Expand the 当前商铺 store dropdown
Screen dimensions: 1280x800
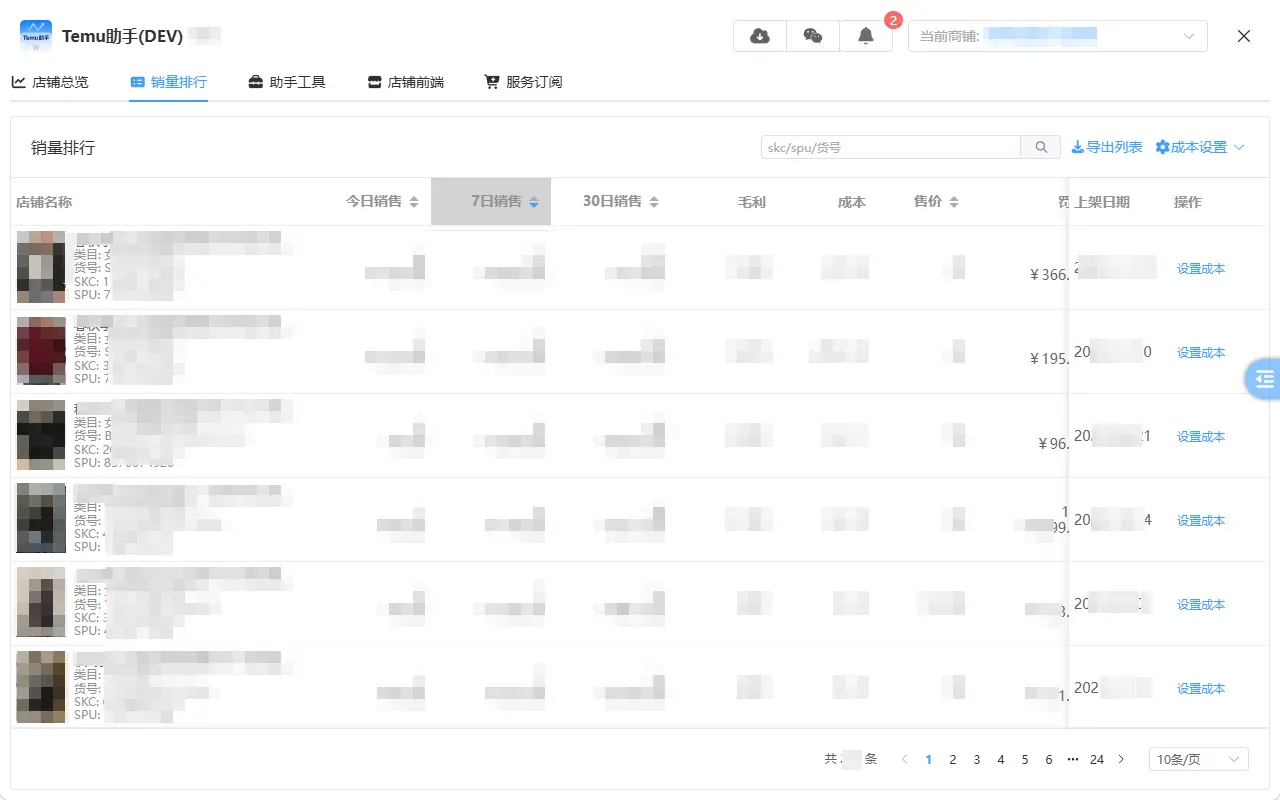tap(1058, 36)
